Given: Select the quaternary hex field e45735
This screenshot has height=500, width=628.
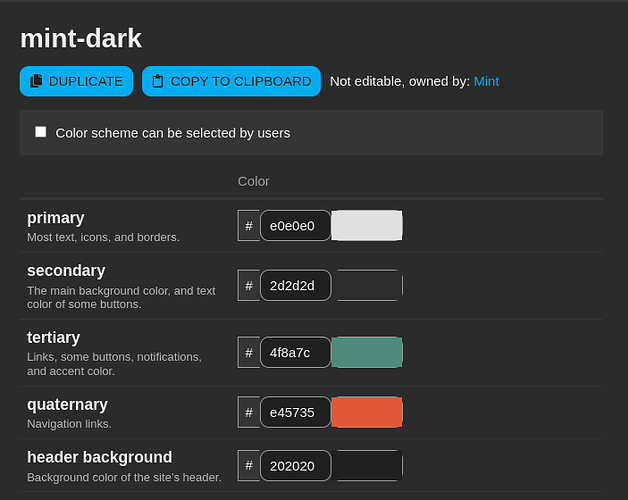Looking at the screenshot, I should 295,412.
